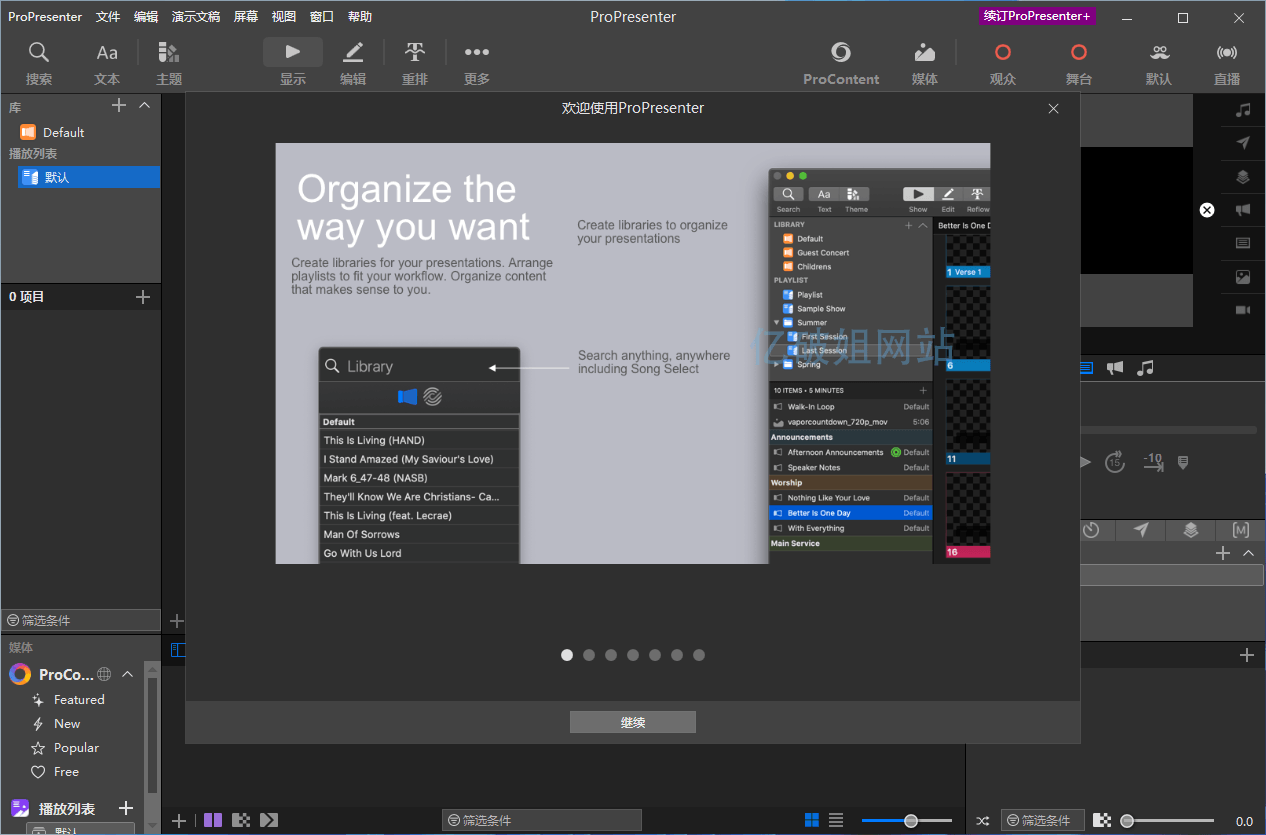Open the props layers tab
1266x835 pixels.
pyautogui.click(x=1190, y=530)
